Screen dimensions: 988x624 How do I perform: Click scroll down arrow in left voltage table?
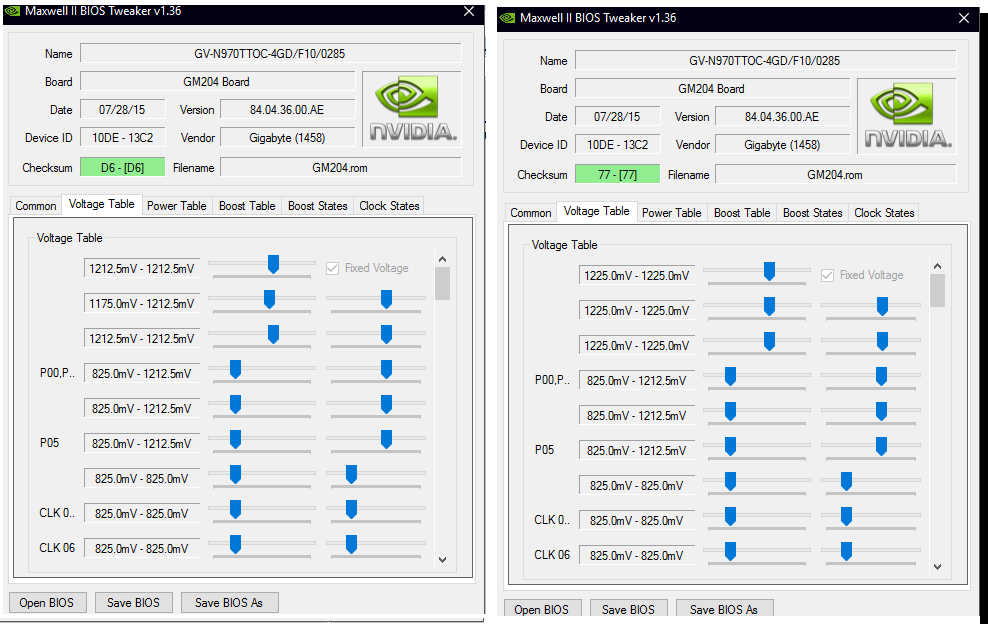click(x=442, y=560)
